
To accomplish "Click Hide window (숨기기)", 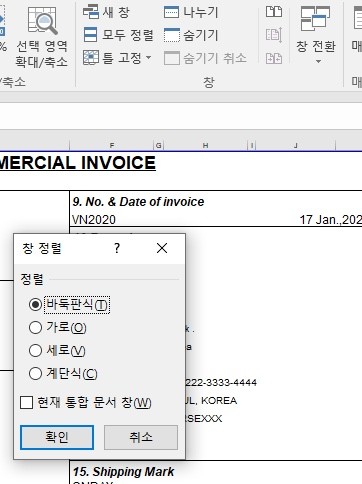I will tap(191, 35).
